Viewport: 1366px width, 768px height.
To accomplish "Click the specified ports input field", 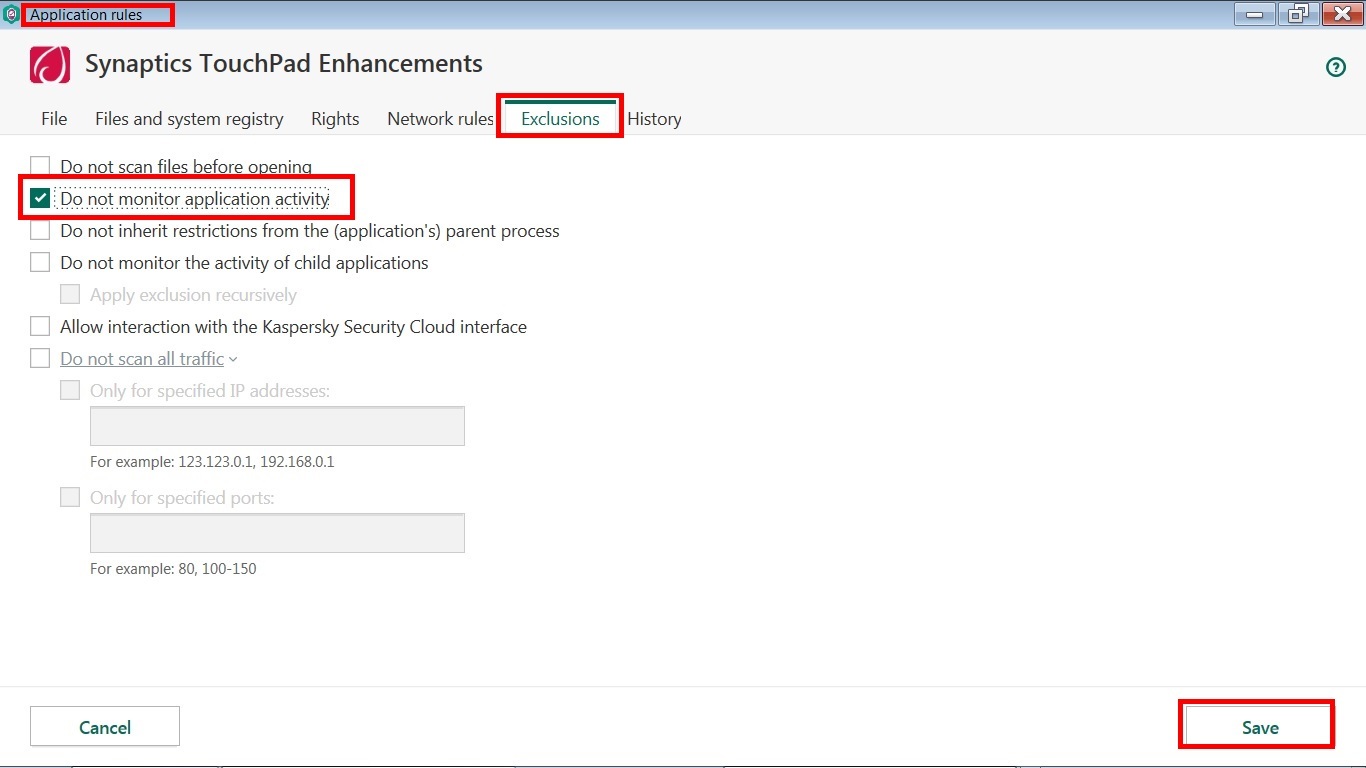I will [277, 533].
